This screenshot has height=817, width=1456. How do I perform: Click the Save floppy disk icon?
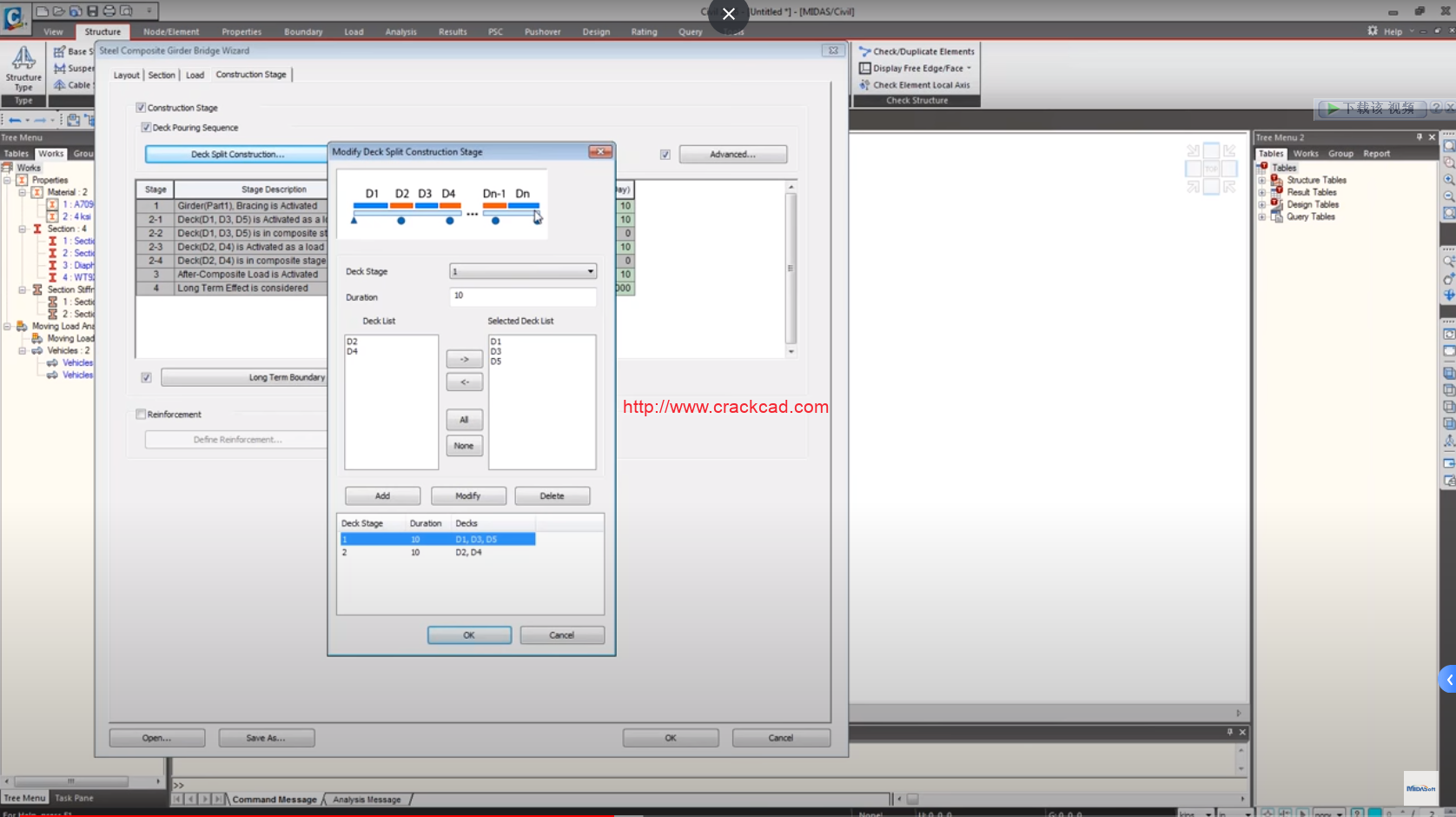[x=92, y=11]
